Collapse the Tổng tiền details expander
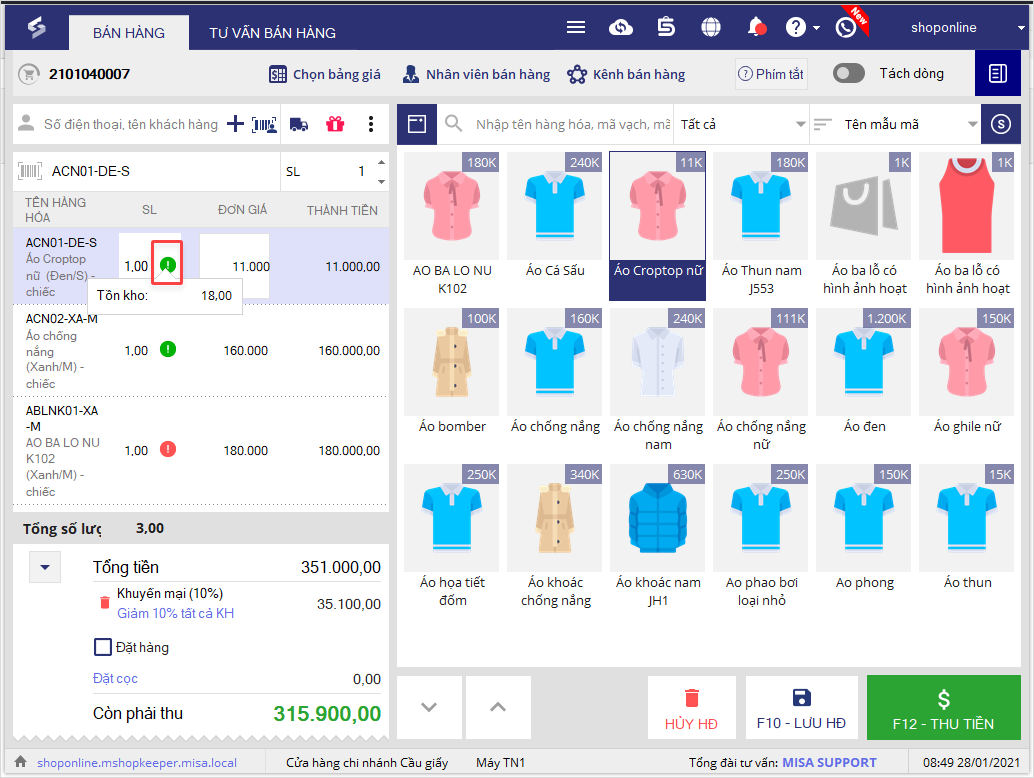The image size is (1034, 778). coord(45,567)
